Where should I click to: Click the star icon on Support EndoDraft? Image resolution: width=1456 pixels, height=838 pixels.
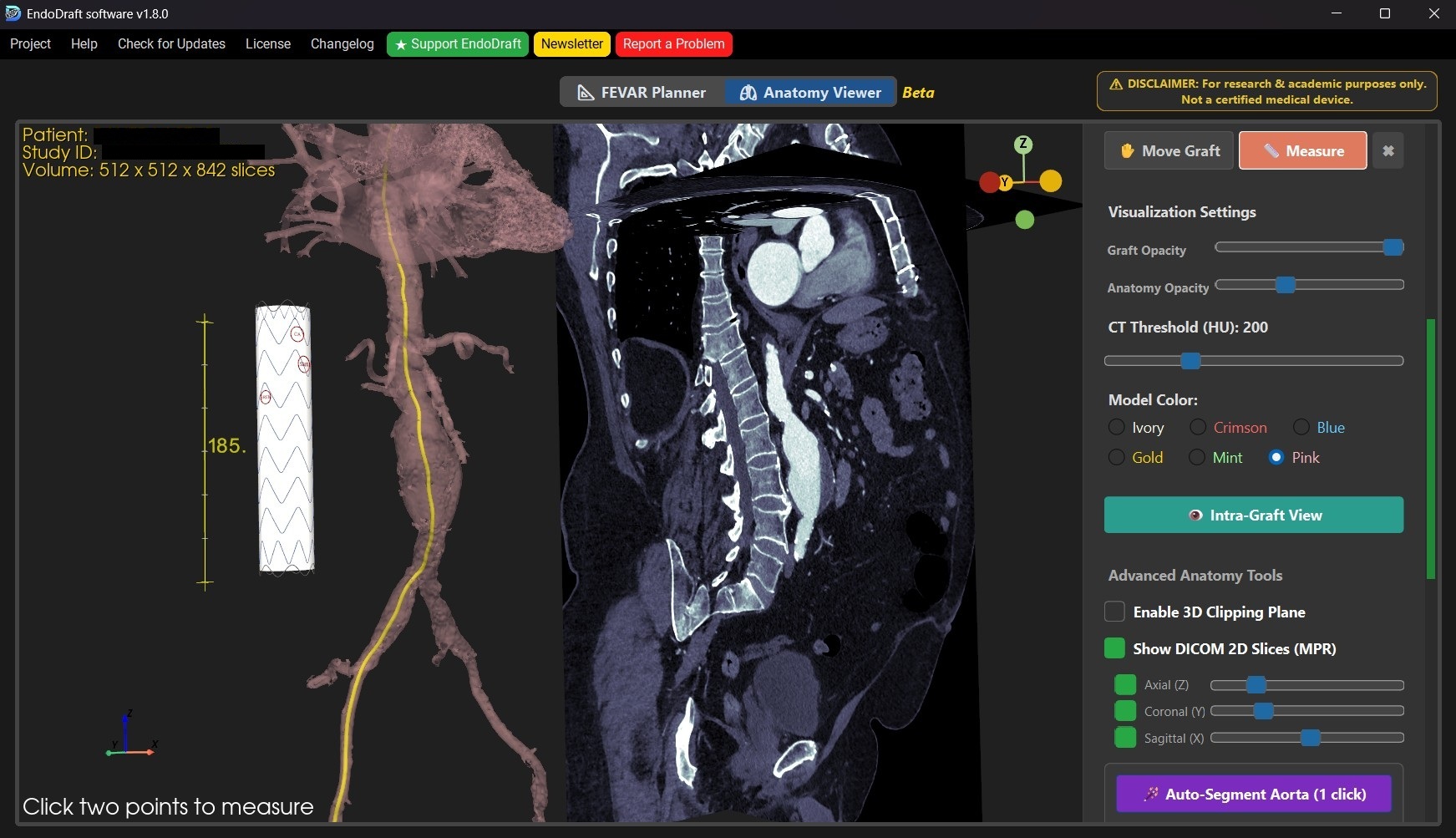point(401,44)
